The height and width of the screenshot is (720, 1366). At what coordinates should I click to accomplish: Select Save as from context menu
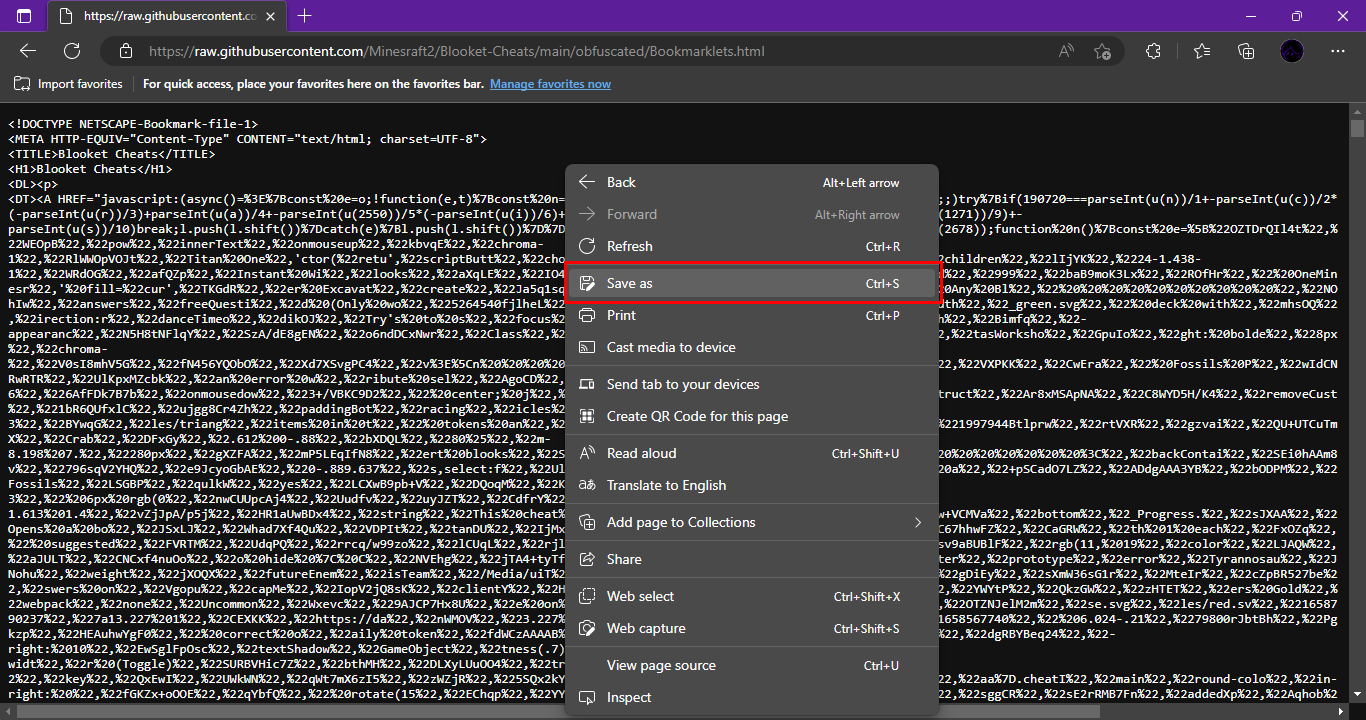coord(752,283)
